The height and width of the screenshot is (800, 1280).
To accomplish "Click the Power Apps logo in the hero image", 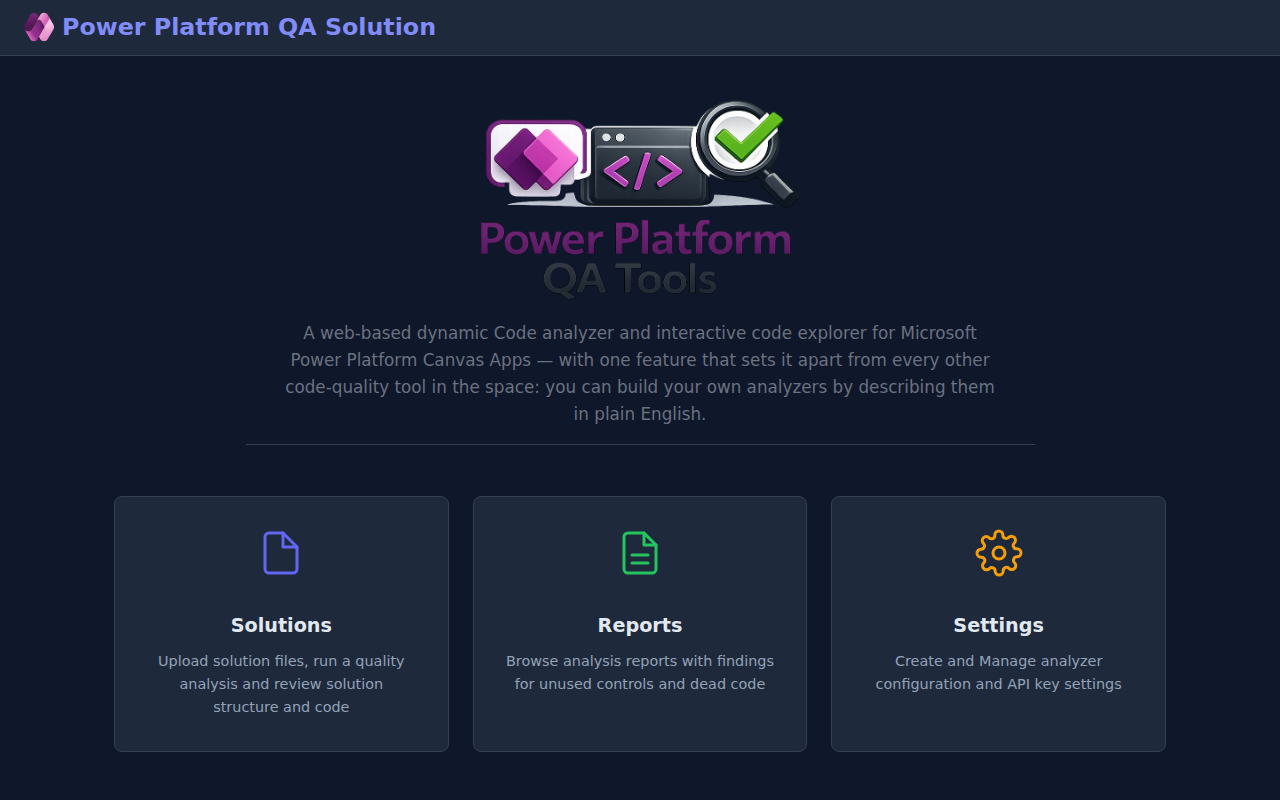I will 534,160.
